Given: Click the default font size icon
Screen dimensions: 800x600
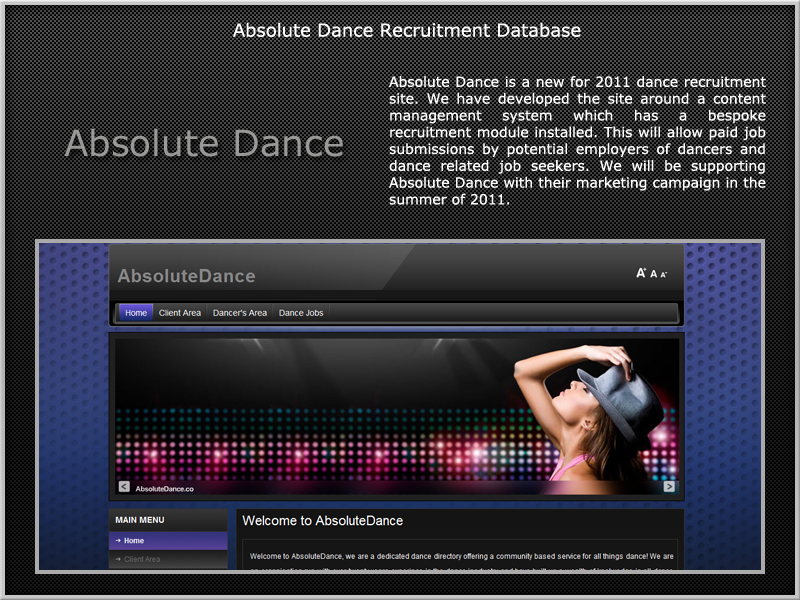Looking at the screenshot, I should coord(654,274).
